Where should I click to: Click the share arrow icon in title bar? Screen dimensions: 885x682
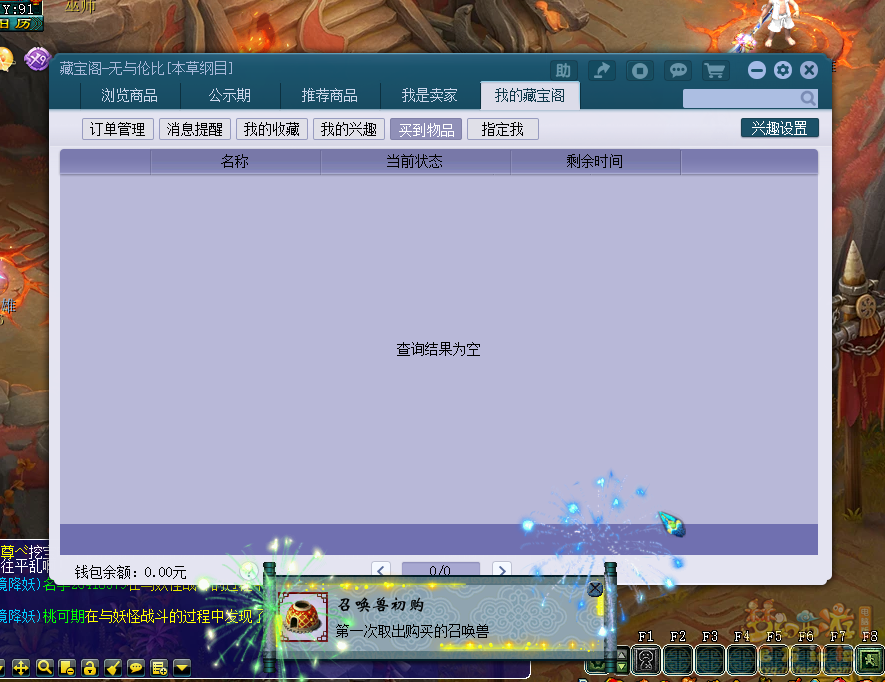(602, 71)
